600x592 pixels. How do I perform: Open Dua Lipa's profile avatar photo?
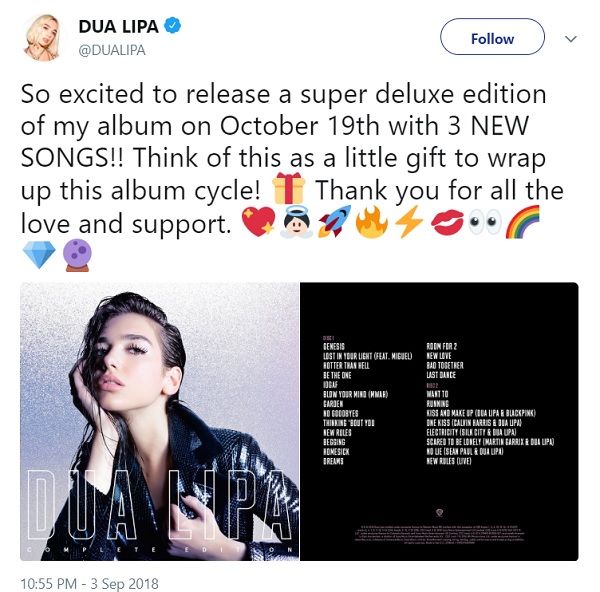coord(42,37)
